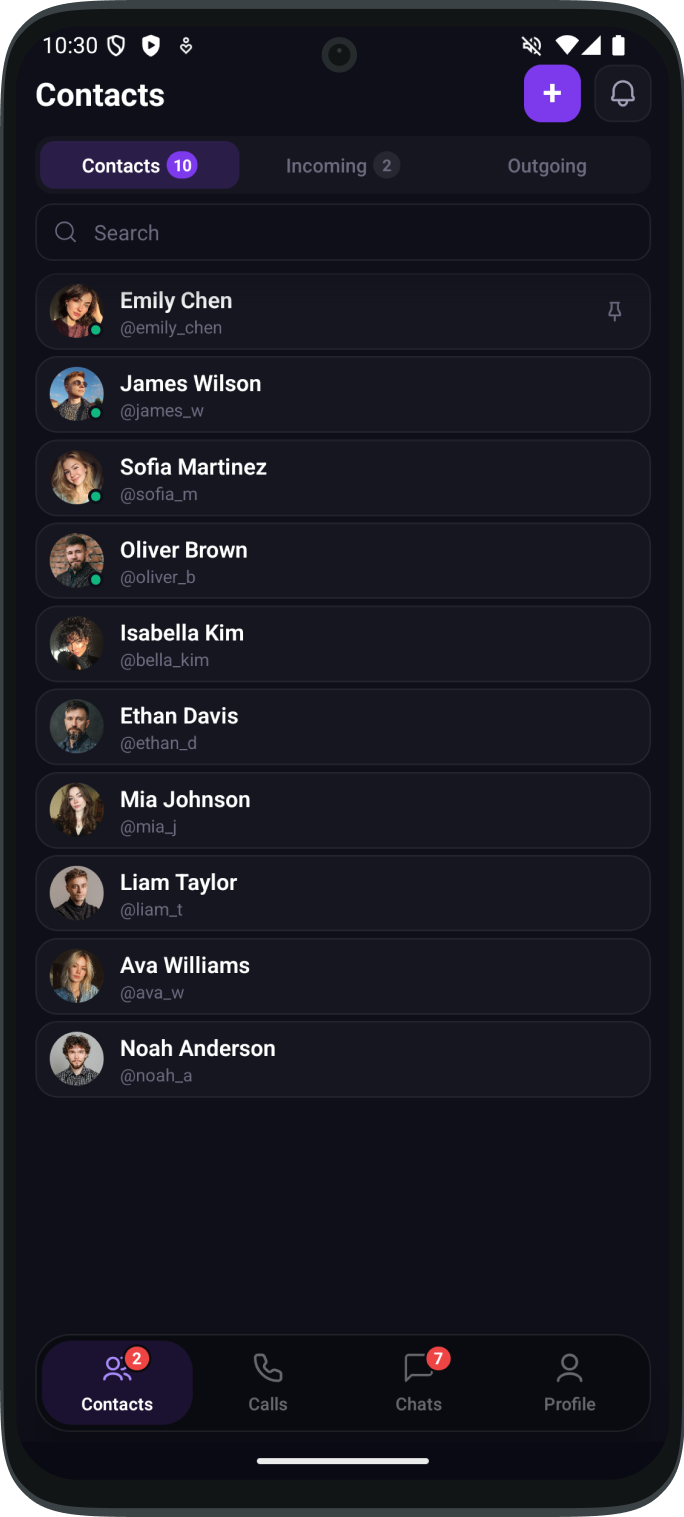Open Mia Johnson's contact row
This screenshot has height=1517, width=684.
342,810
